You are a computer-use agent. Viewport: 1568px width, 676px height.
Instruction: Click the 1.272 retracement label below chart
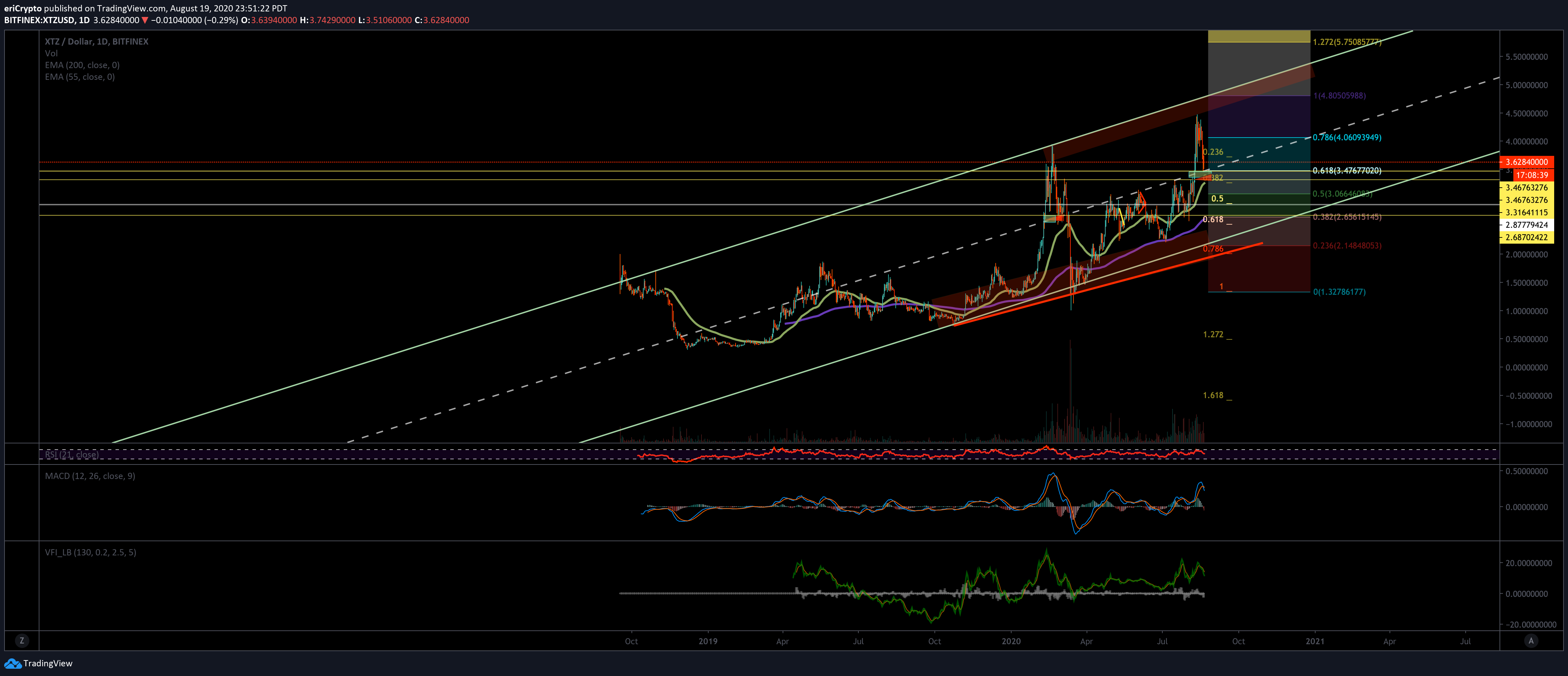pyautogui.click(x=1213, y=335)
